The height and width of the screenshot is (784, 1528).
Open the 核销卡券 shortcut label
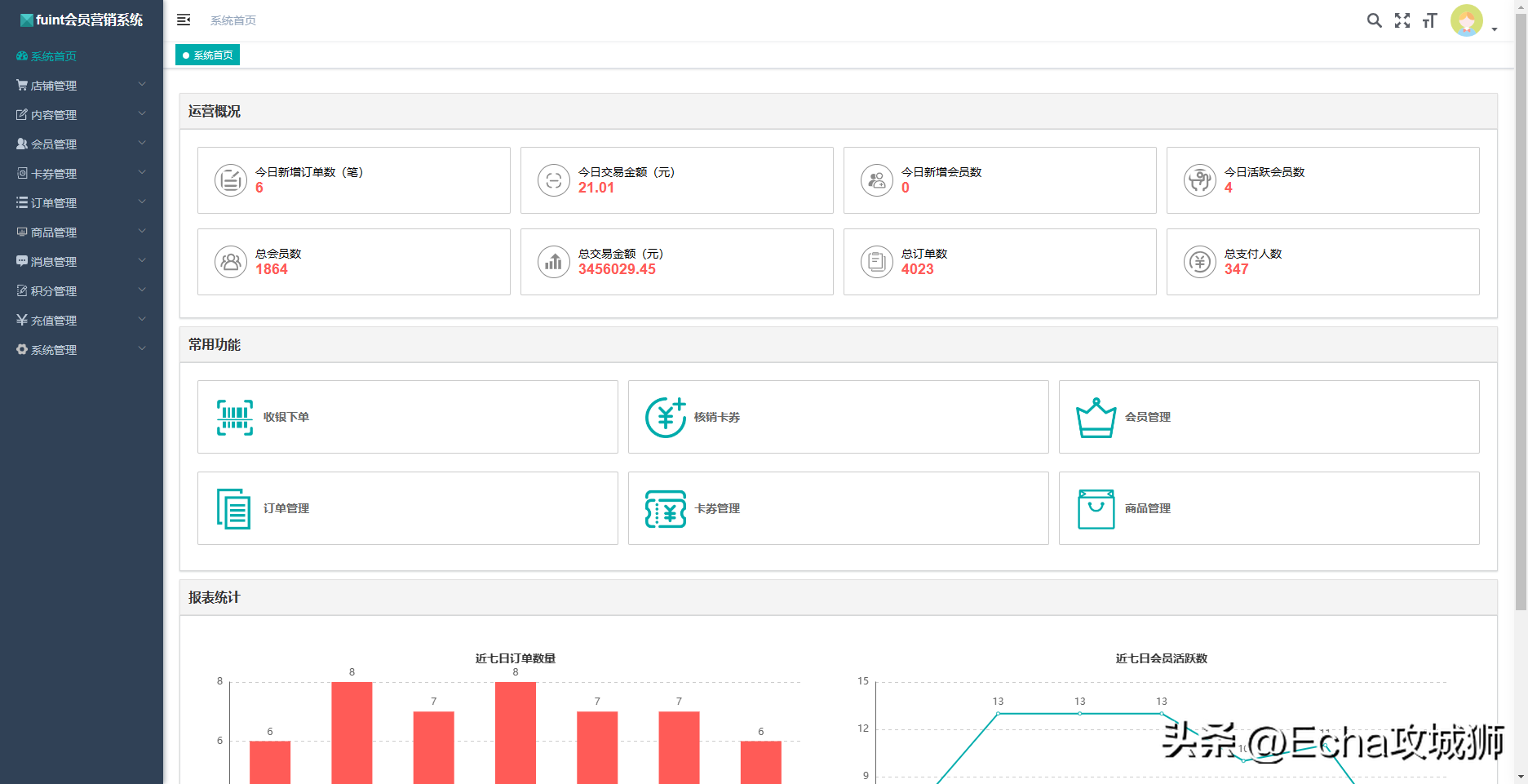pos(717,417)
